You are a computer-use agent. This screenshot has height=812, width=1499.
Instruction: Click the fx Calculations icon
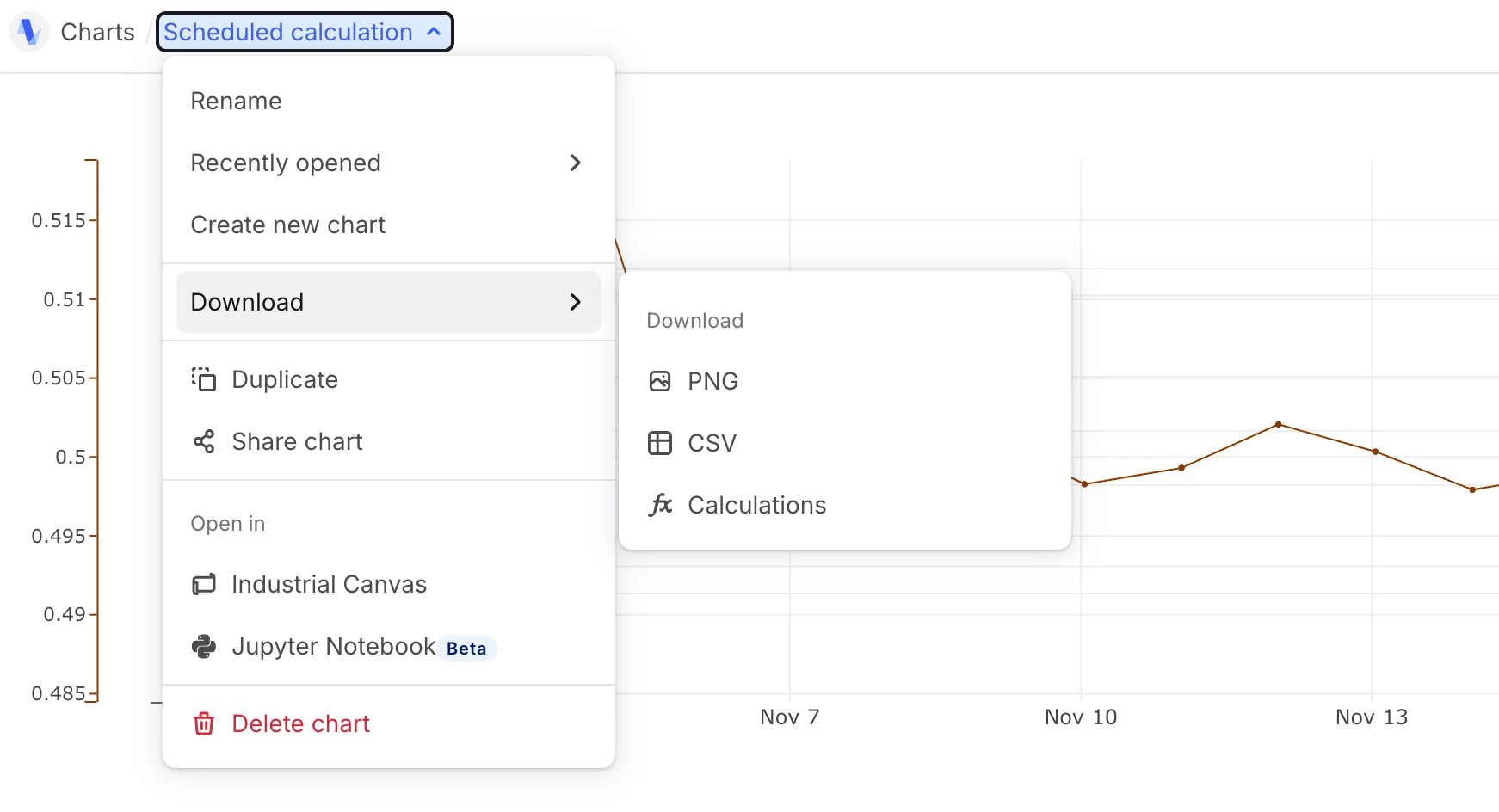pyautogui.click(x=660, y=505)
